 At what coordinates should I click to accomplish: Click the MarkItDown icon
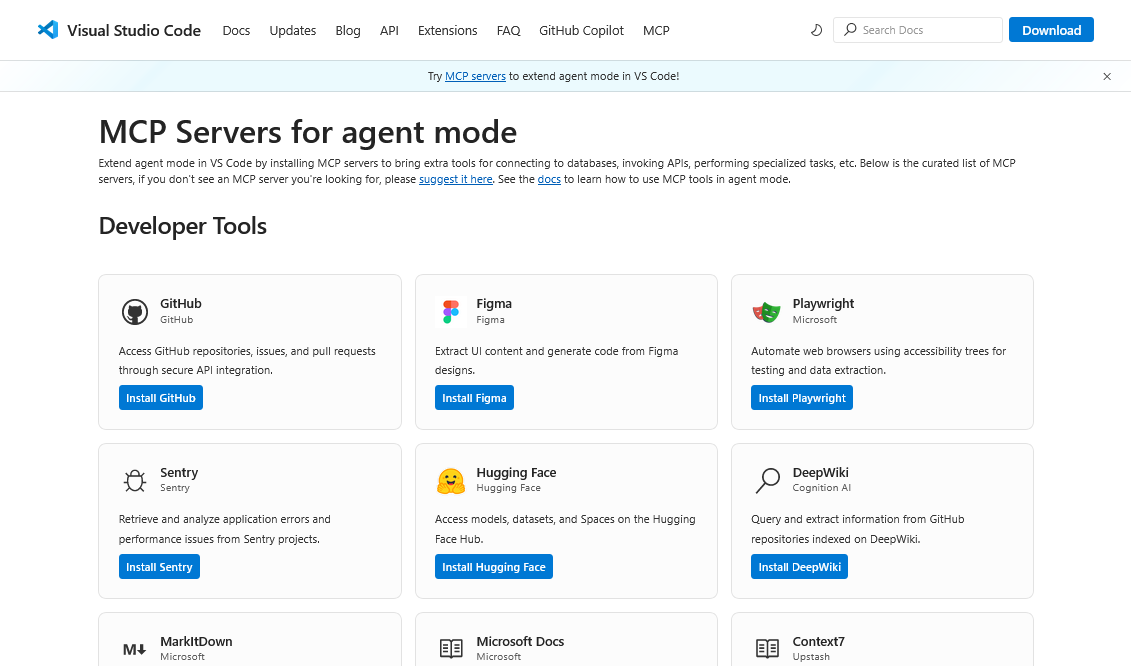[x=135, y=649]
